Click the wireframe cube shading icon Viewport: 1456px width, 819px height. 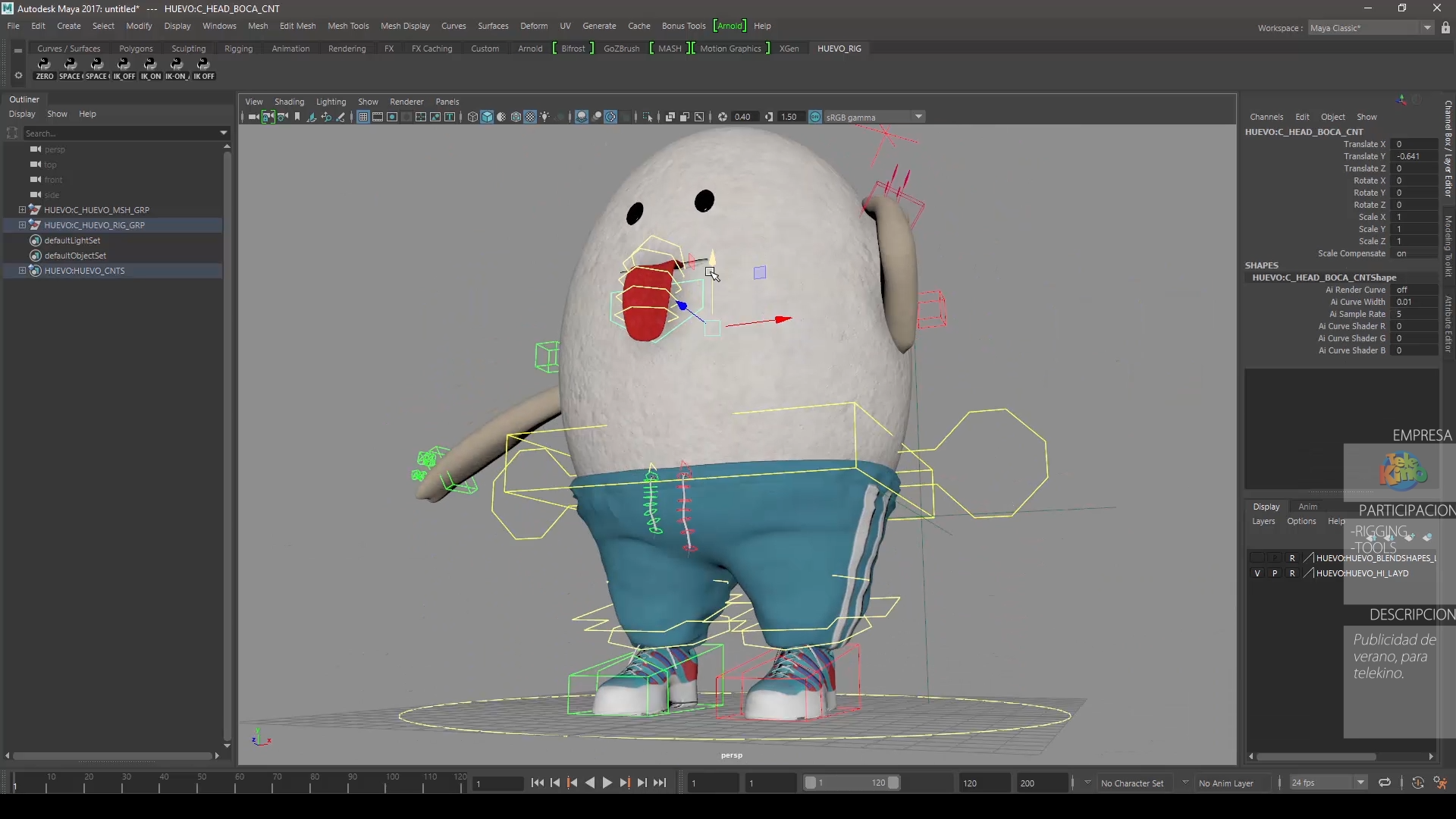click(x=472, y=117)
